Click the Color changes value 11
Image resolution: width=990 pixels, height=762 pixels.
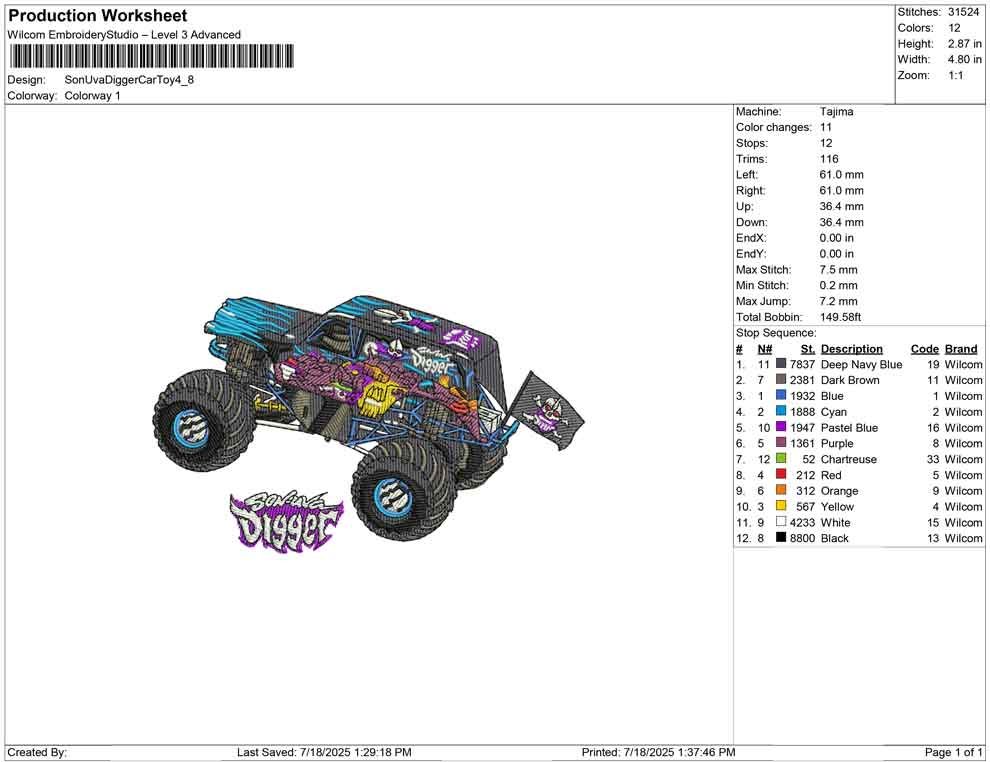click(826, 127)
